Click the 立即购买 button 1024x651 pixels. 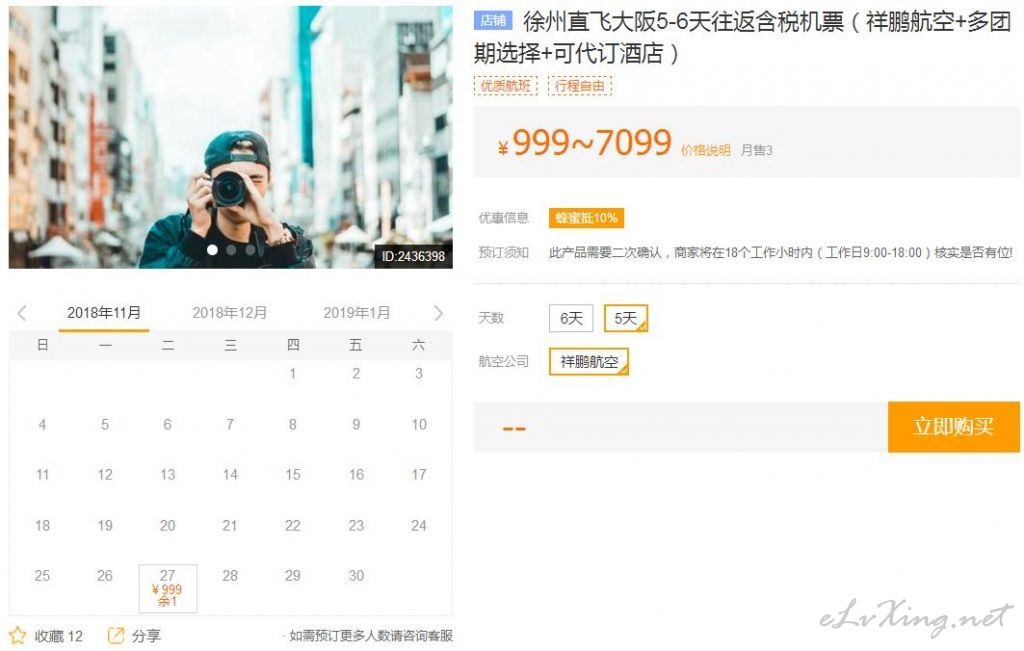[953, 427]
